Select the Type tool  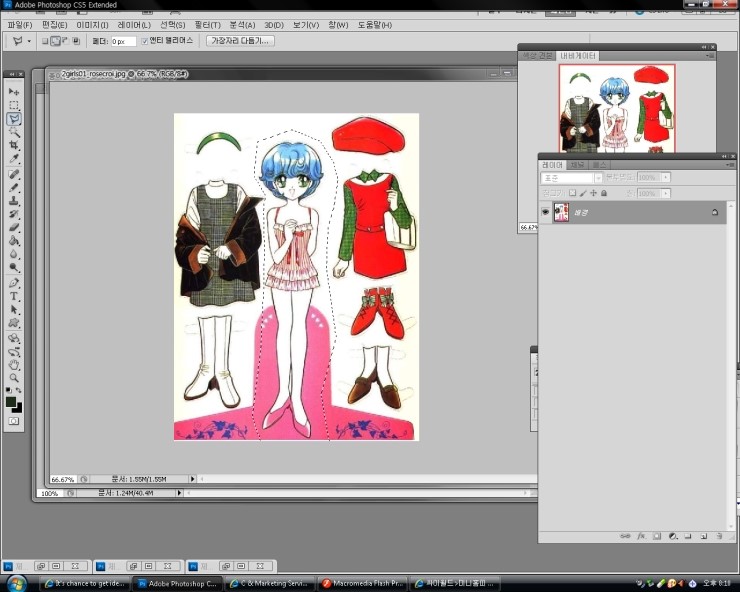[14, 296]
